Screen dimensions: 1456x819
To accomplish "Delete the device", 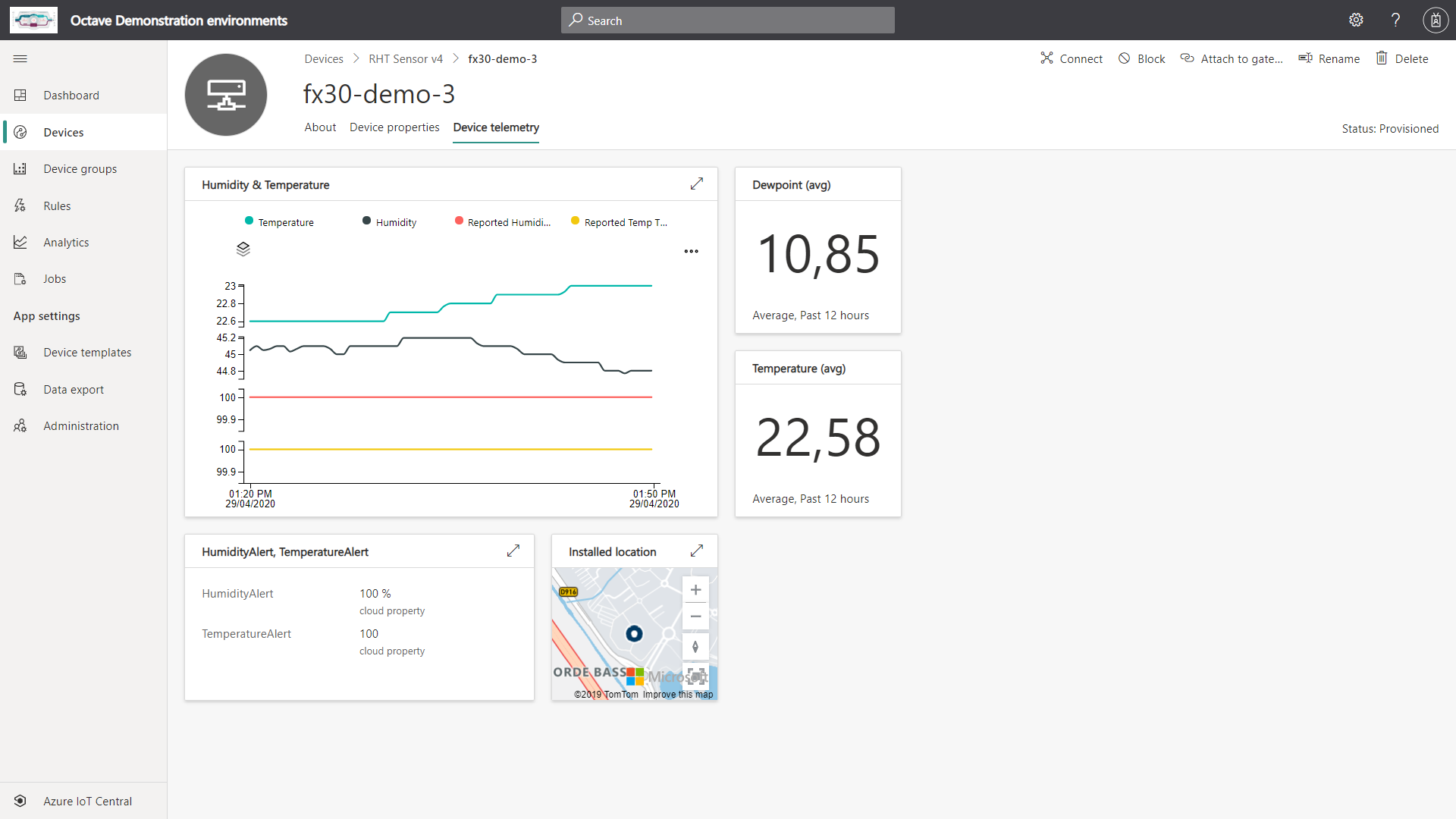I will [x=1402, y=58].
